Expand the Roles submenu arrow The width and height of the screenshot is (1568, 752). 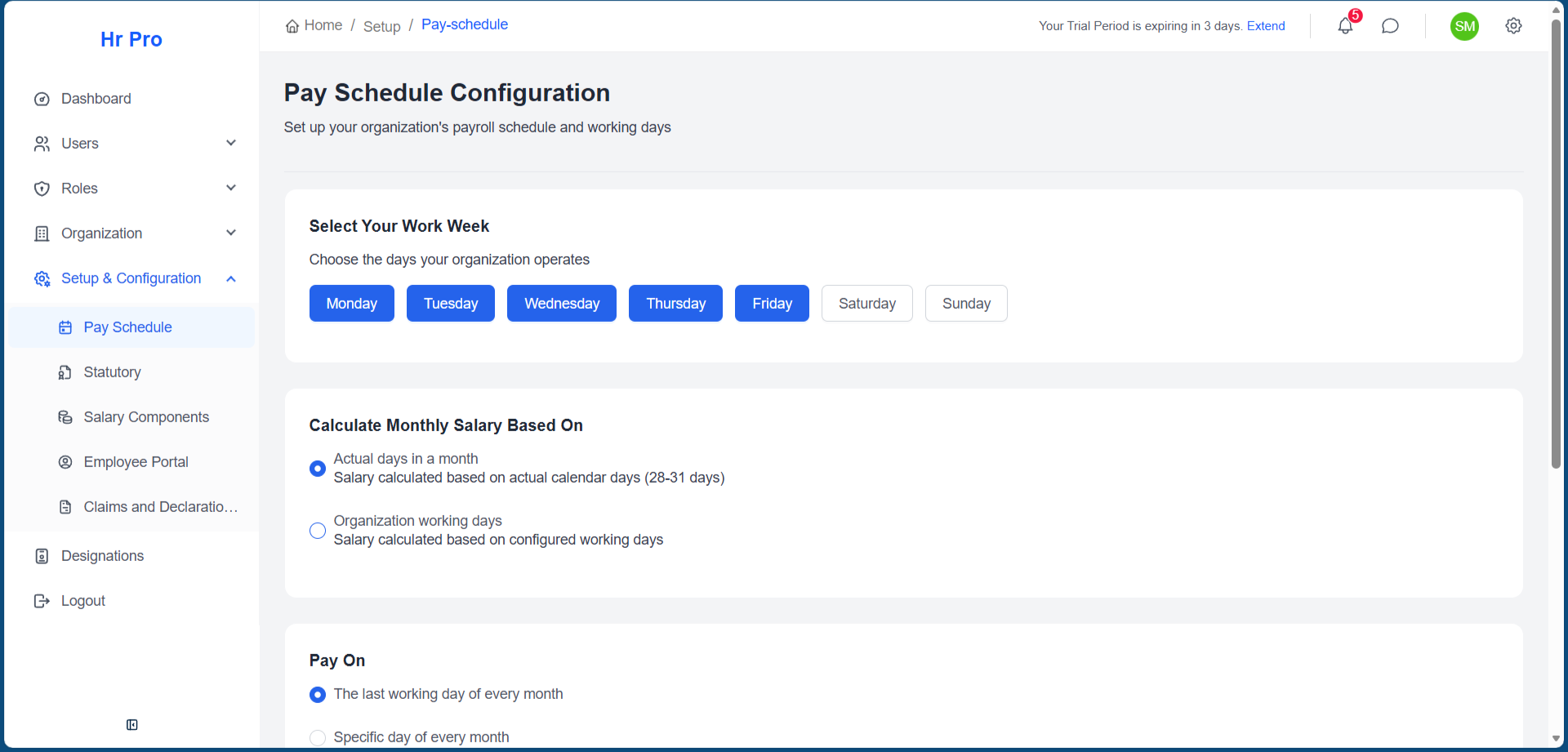click(231, 189)
